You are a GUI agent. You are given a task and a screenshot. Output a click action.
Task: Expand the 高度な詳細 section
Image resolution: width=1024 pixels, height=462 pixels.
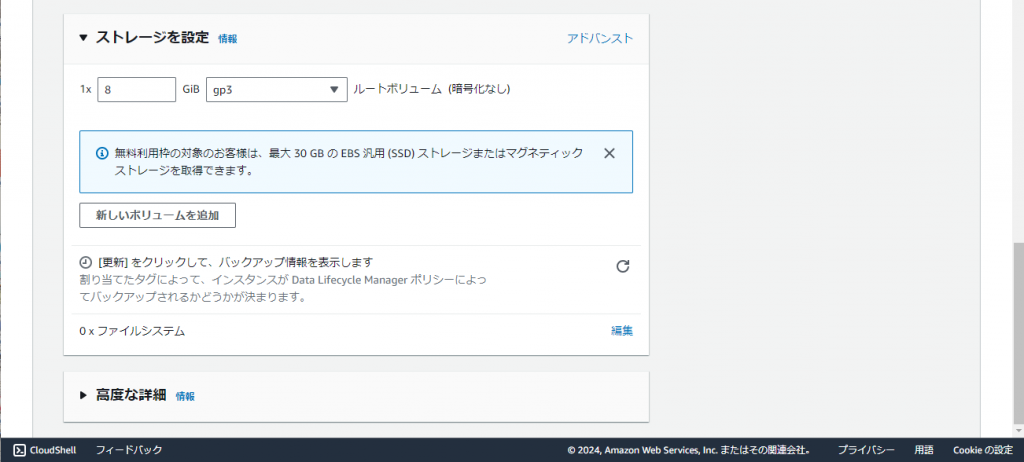pos(84,395)
